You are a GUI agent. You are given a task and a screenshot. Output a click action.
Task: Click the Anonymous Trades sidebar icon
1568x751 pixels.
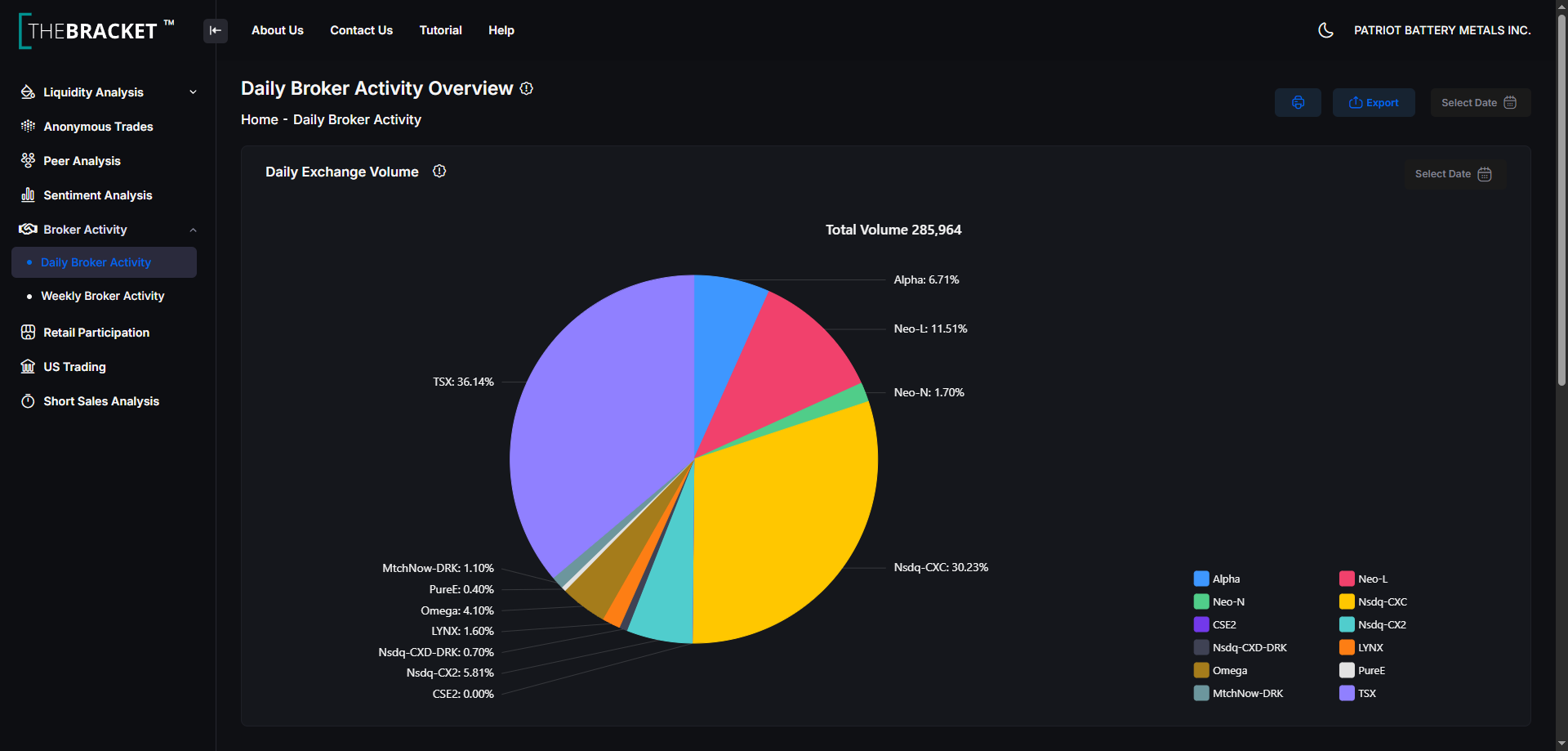(28, 127)
